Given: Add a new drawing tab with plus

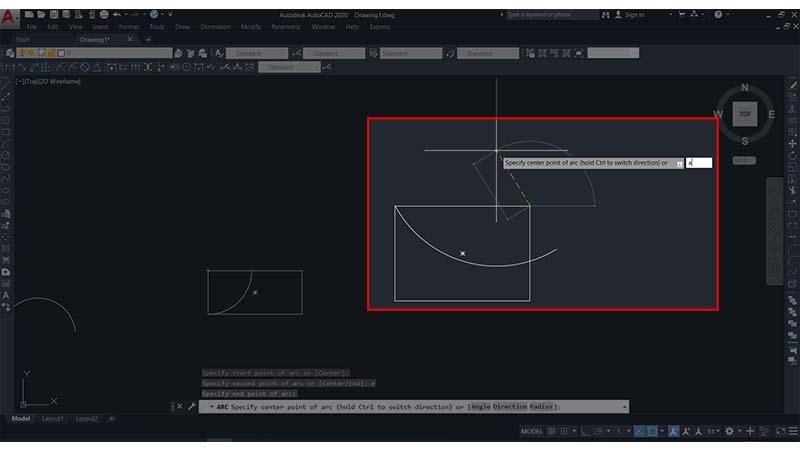Looking at the screenshot, I should pyautogui.click(x=148, y=39).
